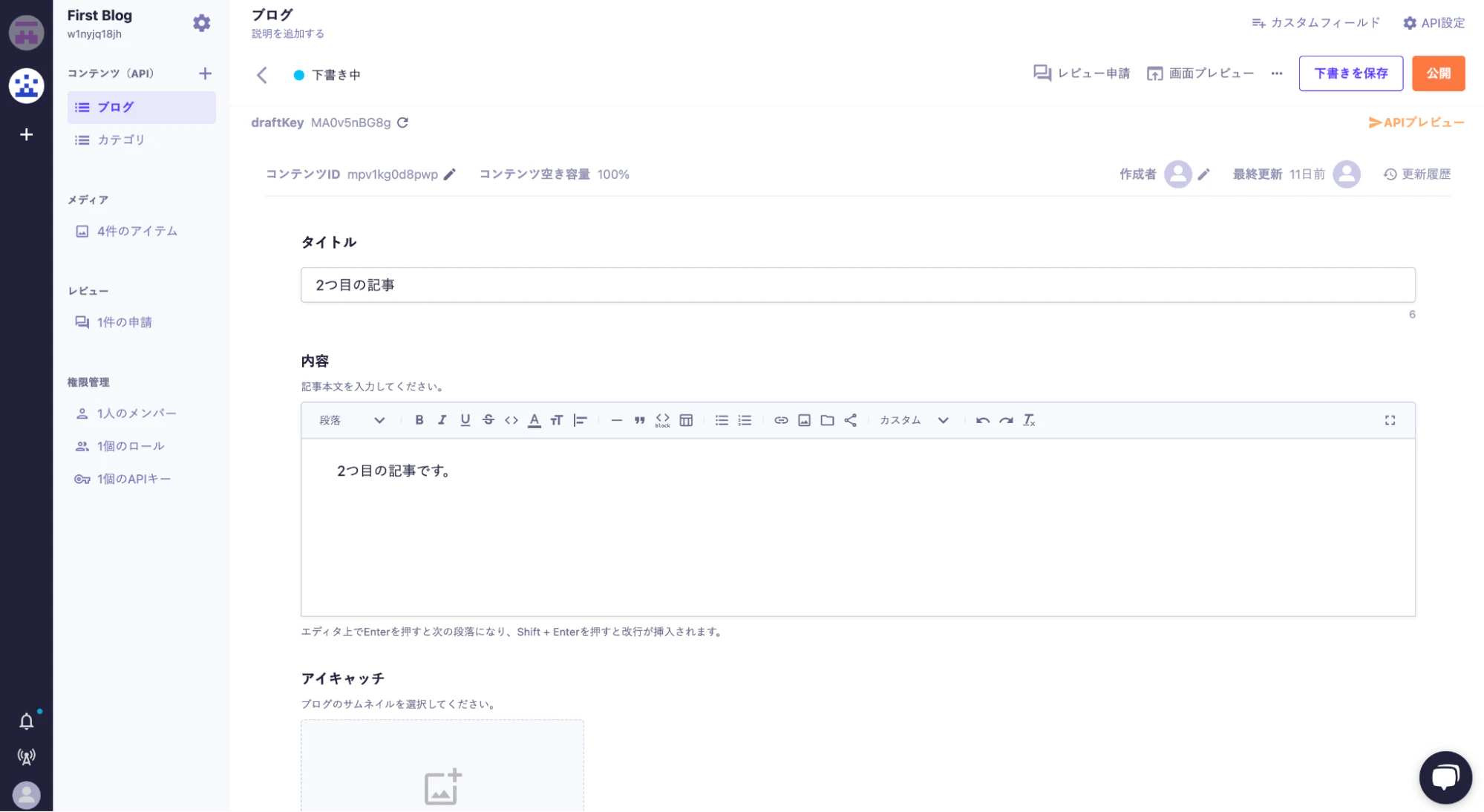1484x812 pixels.
Task: Edit the 作成者 author with the pencil
Action: [1203, 174]
